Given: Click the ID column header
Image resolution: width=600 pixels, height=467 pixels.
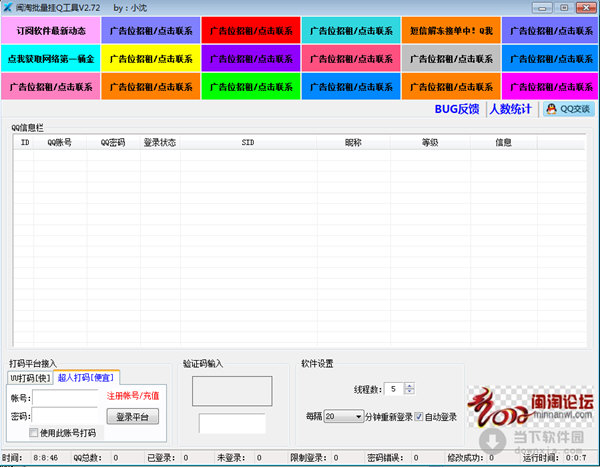Looking at the screenshot, I should click(25, 142).
